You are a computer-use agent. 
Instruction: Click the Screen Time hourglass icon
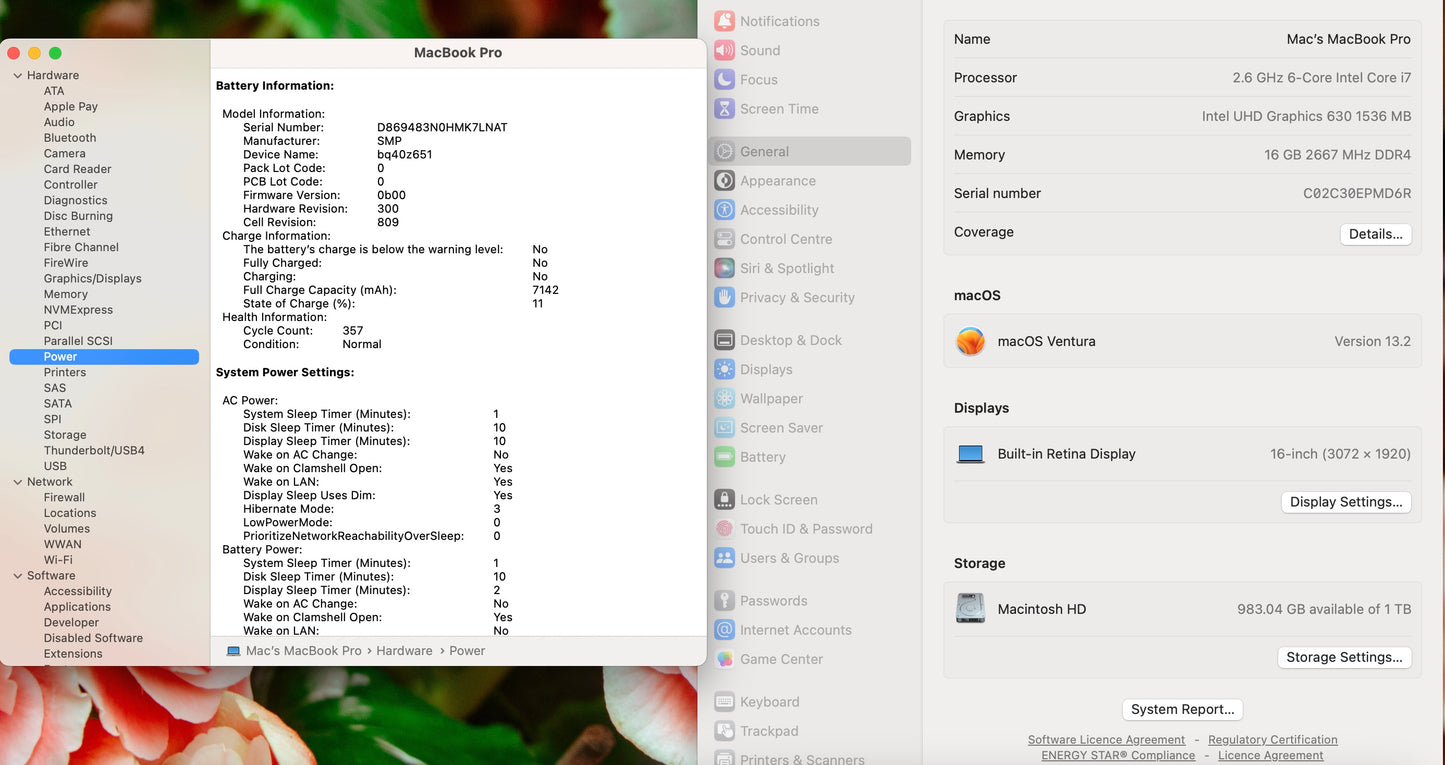[725, 109]
